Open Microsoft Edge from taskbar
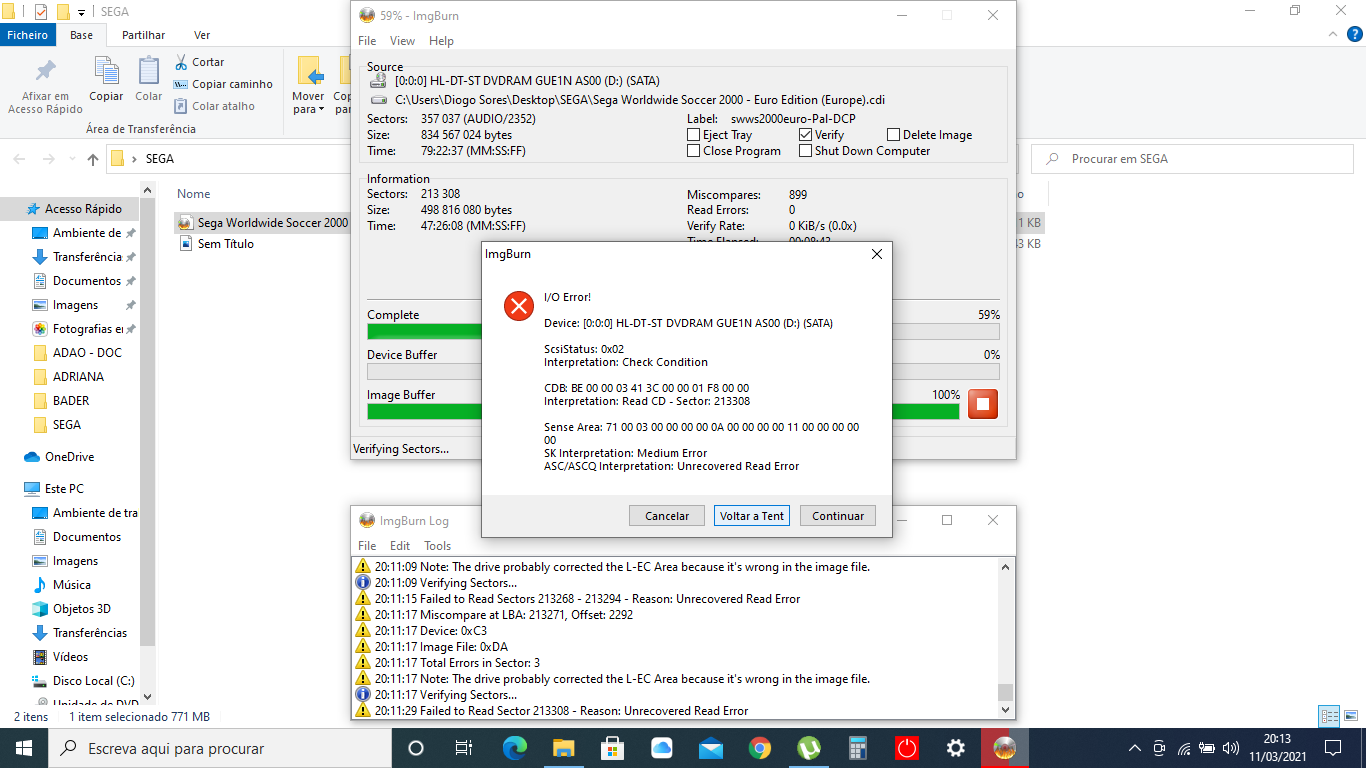The image size is (1366, 768). tap(515, 748)
